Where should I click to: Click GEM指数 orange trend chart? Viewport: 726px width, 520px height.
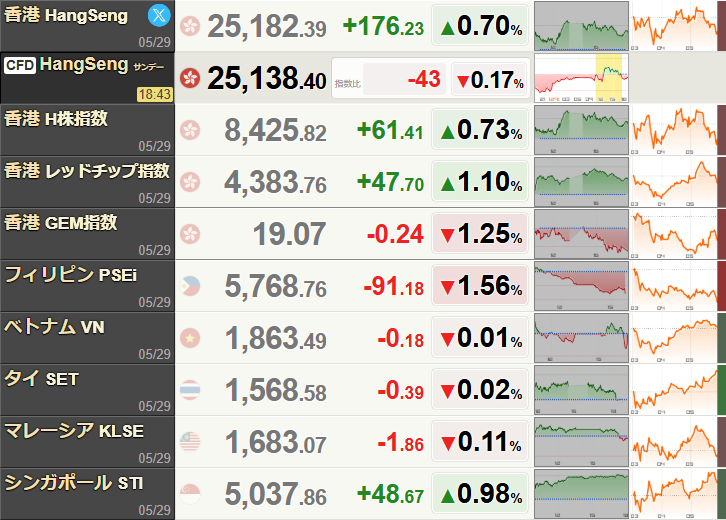[x=674, y=233]
